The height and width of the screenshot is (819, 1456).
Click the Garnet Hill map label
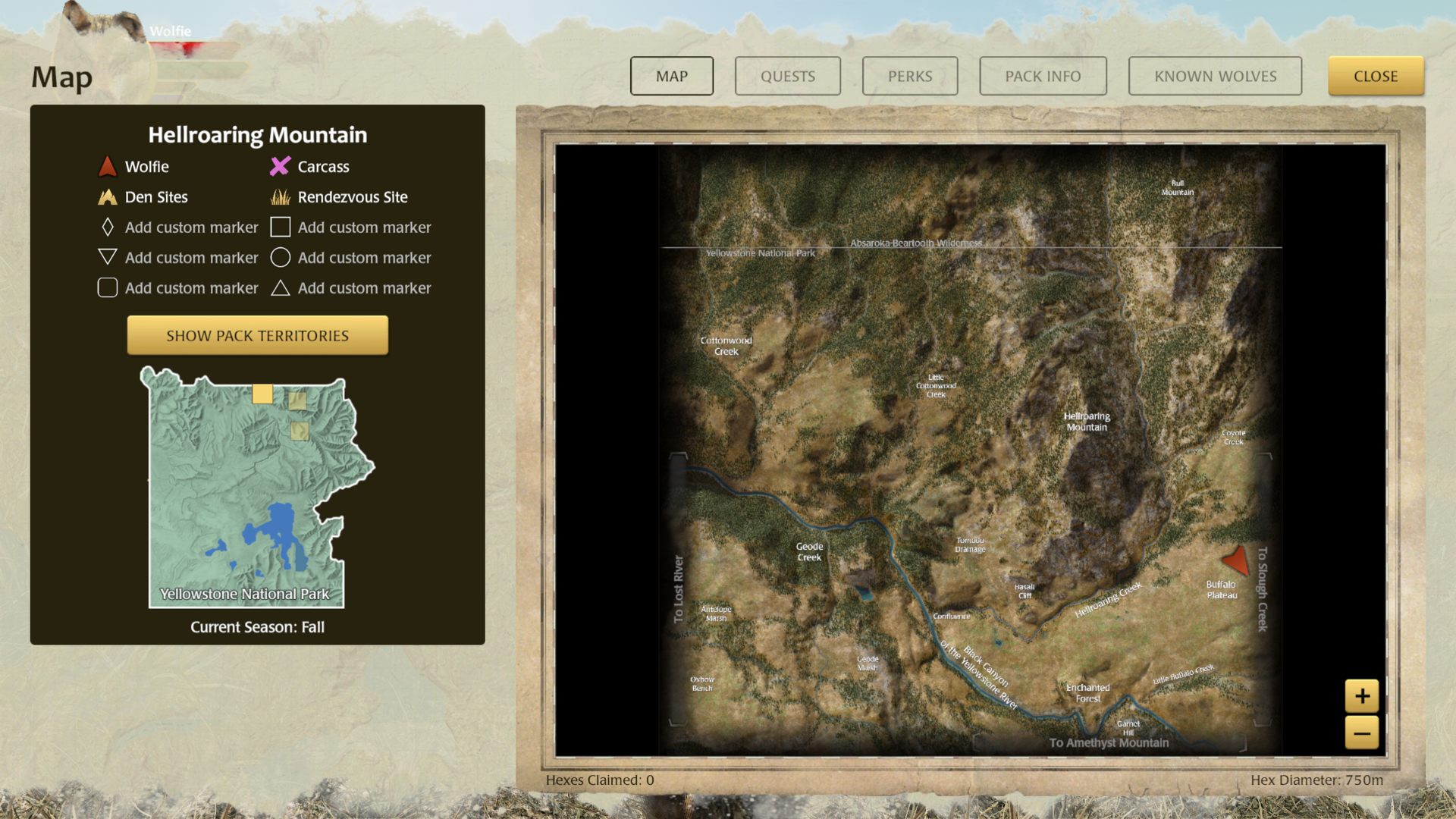coord(1128,728)
